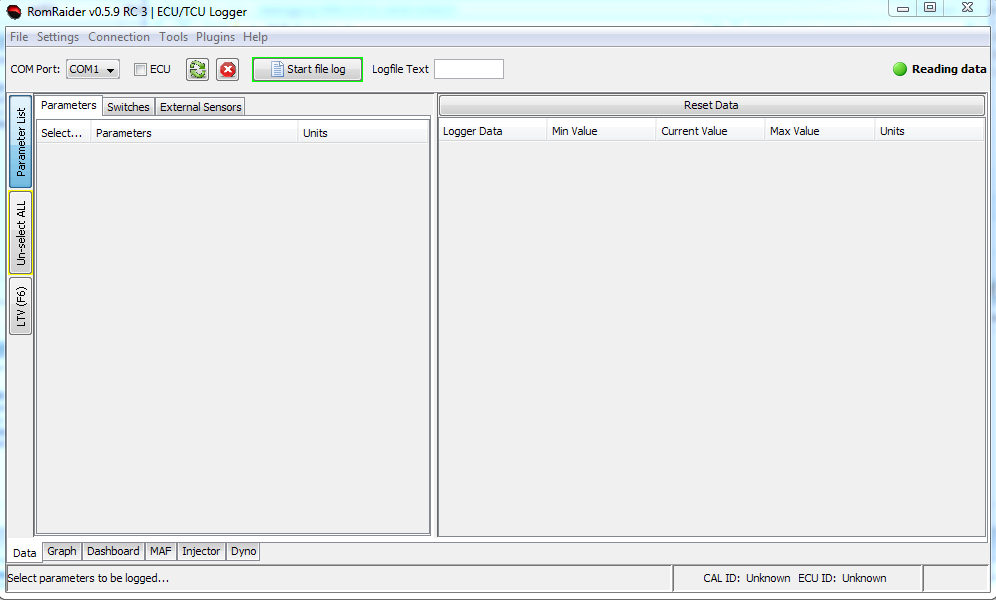Screen dimensions: 996x600
Task: Toggle the ECU checkbox
Action: point(141,70)
